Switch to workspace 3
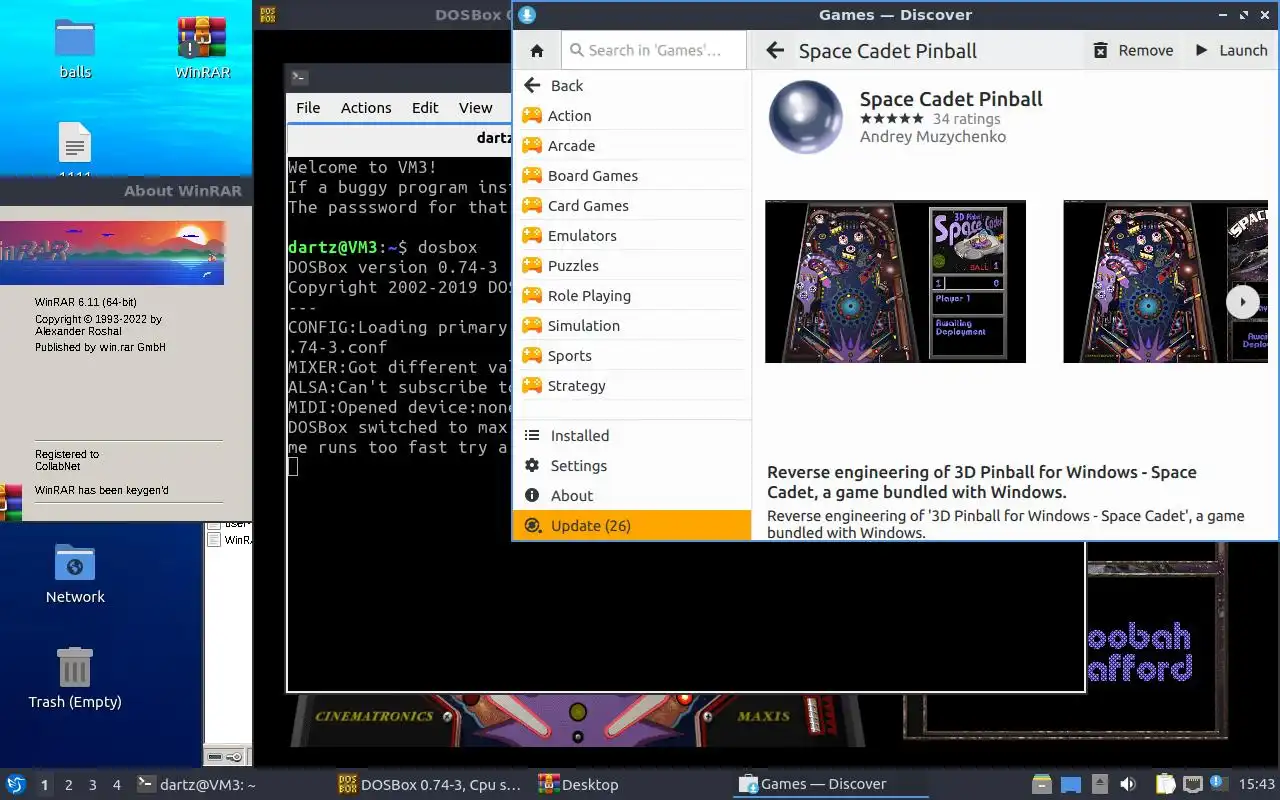The height and width of the screenshot is (800, 1280). (93, 785)
